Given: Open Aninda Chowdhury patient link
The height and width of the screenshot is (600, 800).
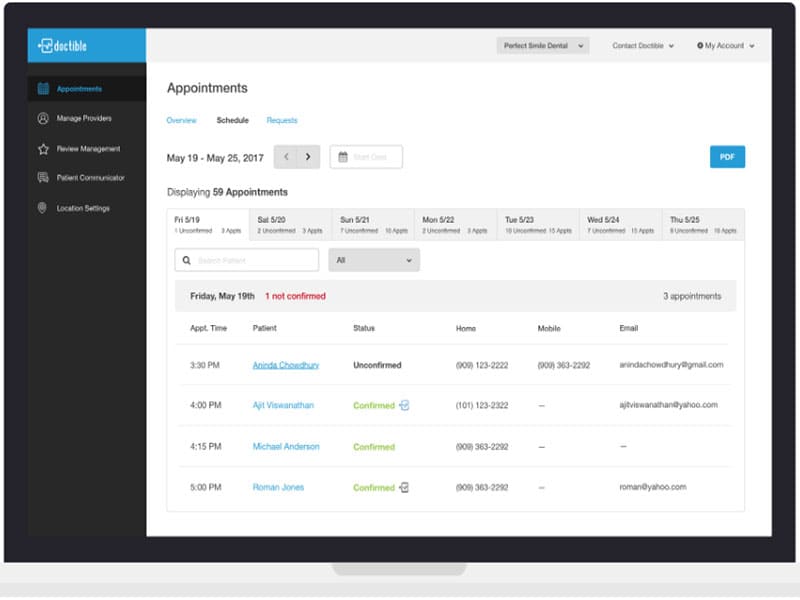Looking at the screenshot, I should coord(286,365).
